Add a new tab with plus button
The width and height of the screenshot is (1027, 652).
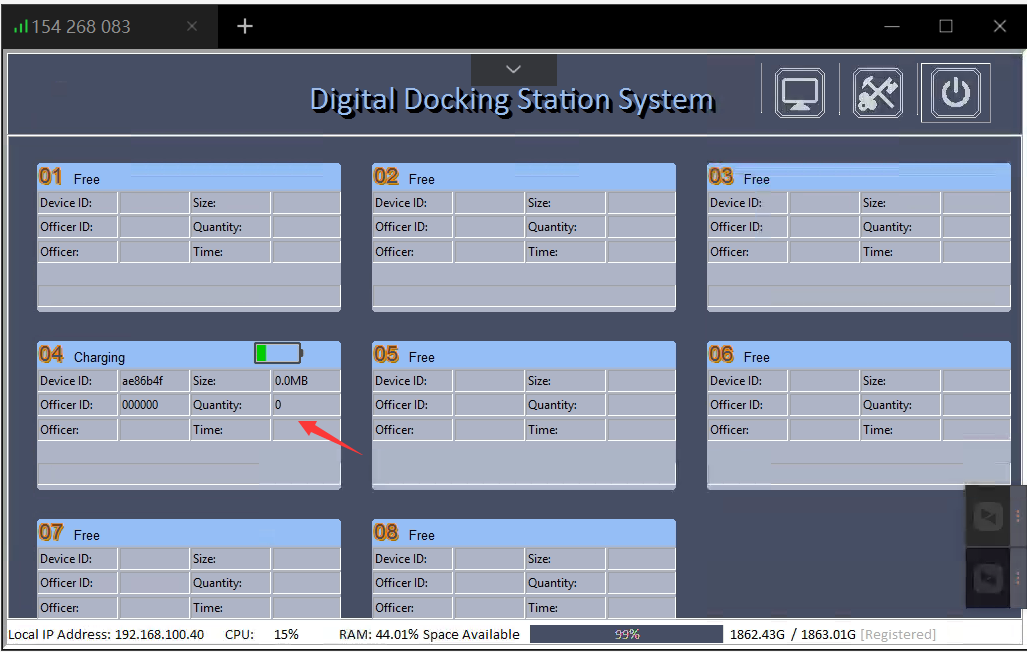tap(245, 27)
